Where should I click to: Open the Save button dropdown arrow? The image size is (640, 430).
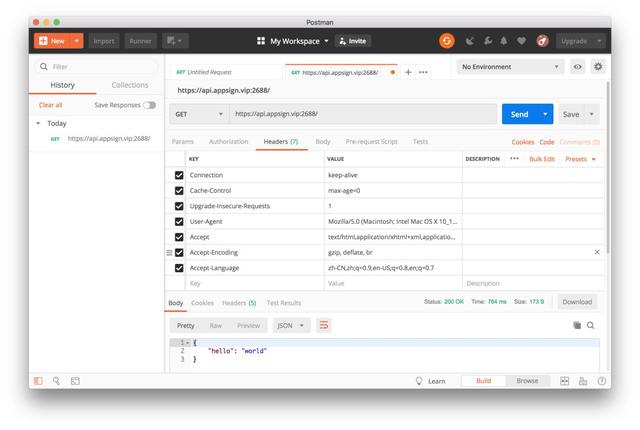pyautogui.click(x=591, y=114)
